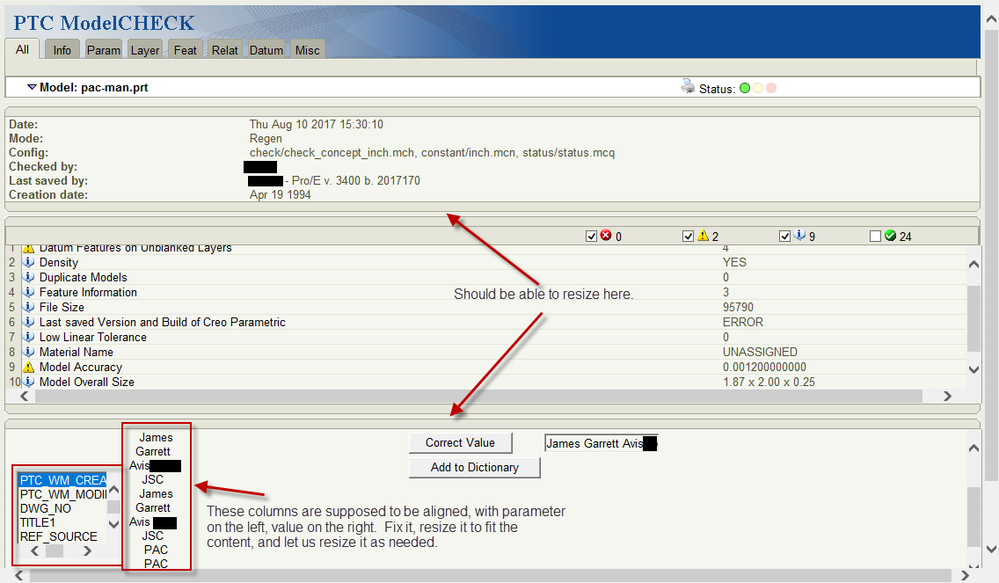The image size is (999, 583).
Task: Click info icon on Feature Information row
Action: coord(29,292)
